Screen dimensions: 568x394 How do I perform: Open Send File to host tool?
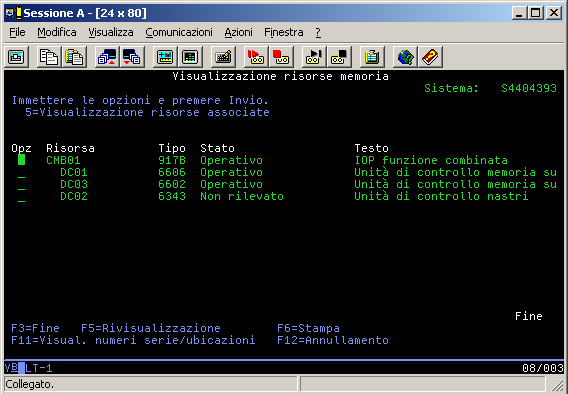point(107,57)
